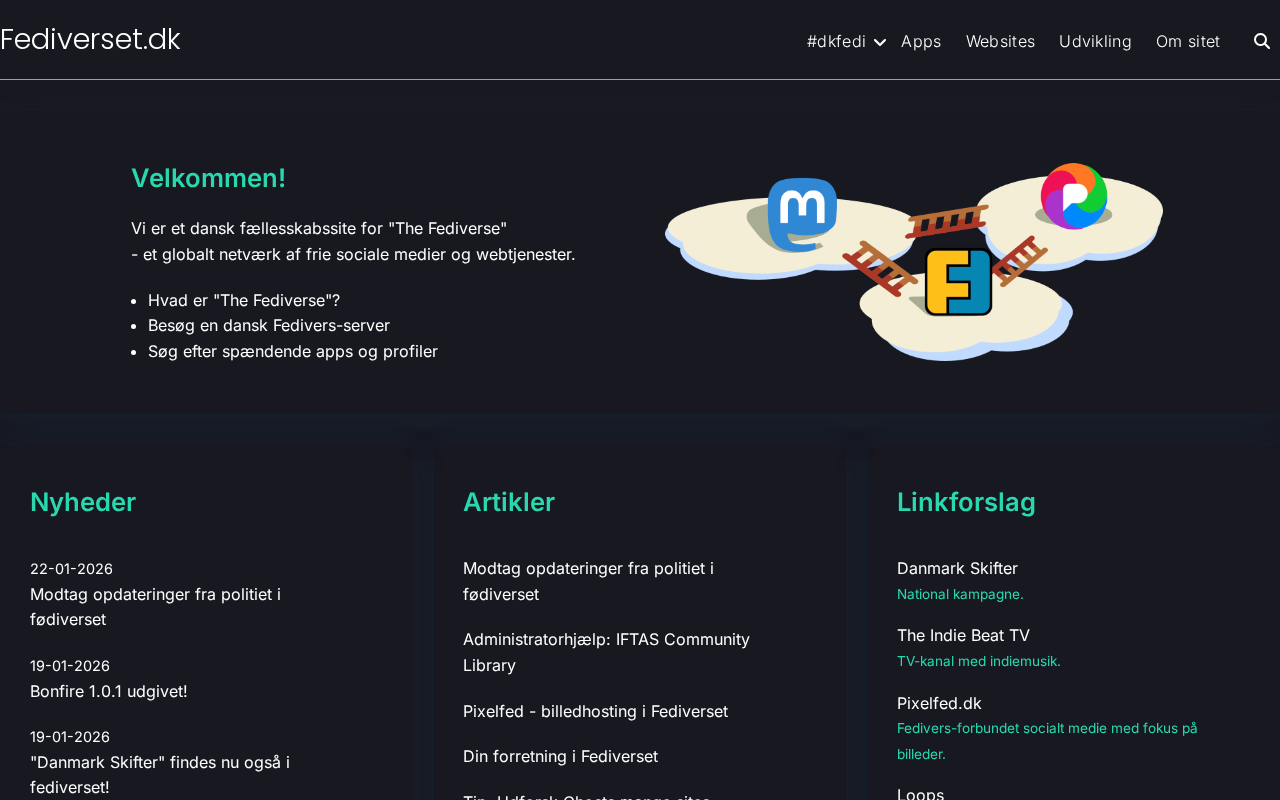This screenshot has width=1280, height=800.
Task: Click 'National kampagne.' description text
Action: (x=960, y=594)
